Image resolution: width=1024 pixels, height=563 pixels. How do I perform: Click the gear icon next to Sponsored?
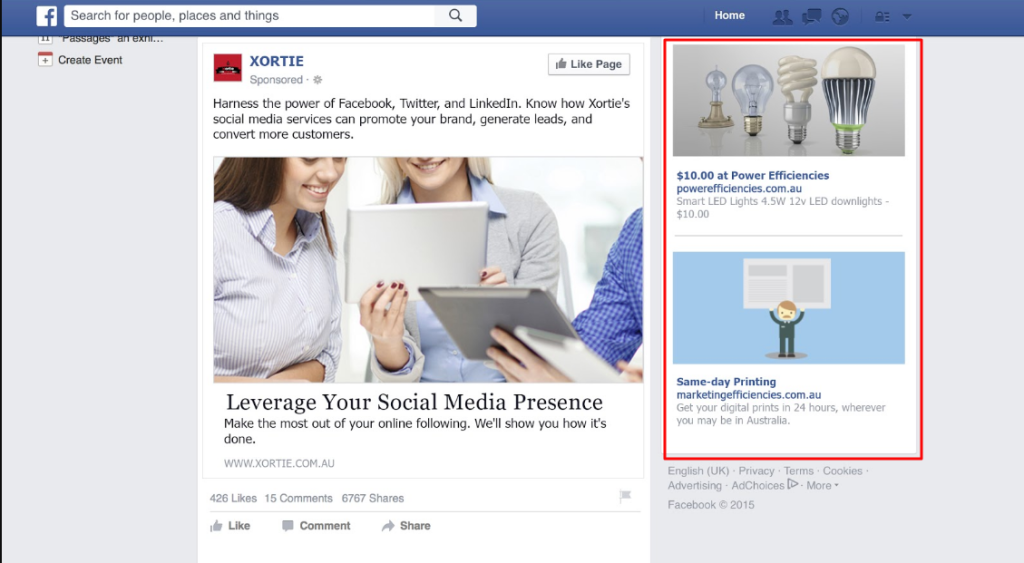(318, 80)
